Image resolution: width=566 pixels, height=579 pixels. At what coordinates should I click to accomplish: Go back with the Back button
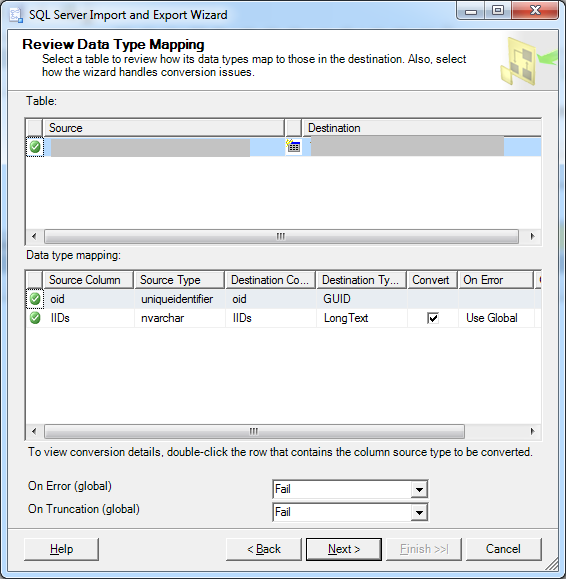tap(264, 549)
